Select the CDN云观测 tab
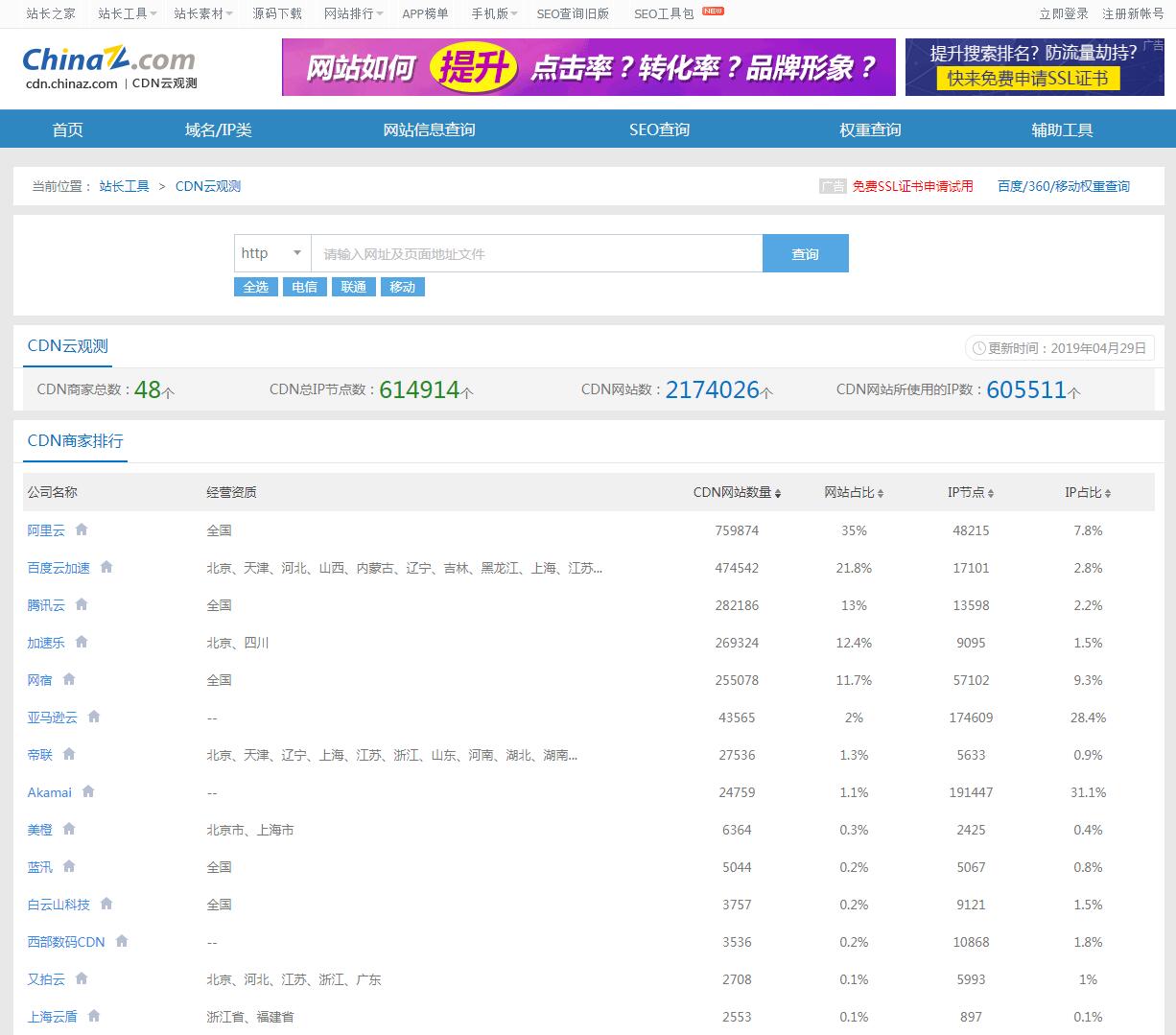 coord(68,346)
